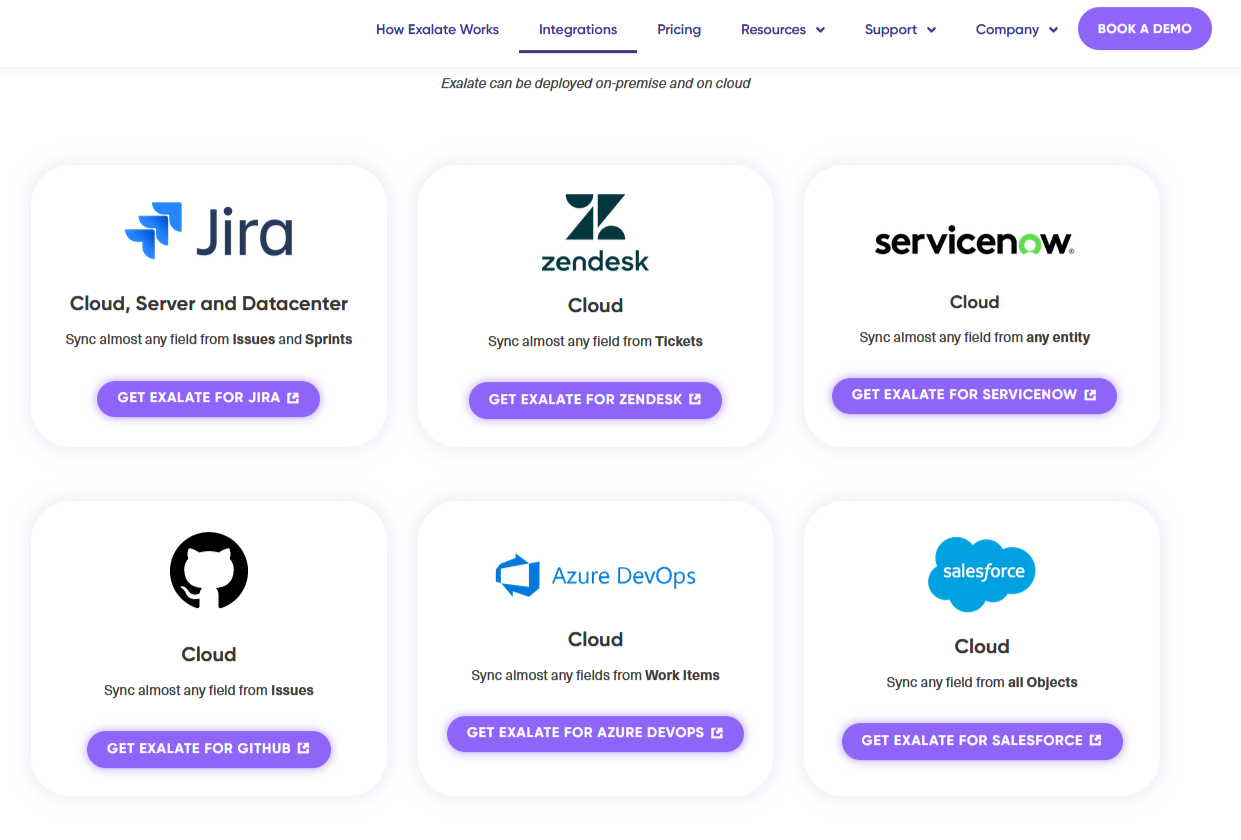1241x840 pixels.
Task: Select the Azure DevOps logo icon
Action: [519, 575]
